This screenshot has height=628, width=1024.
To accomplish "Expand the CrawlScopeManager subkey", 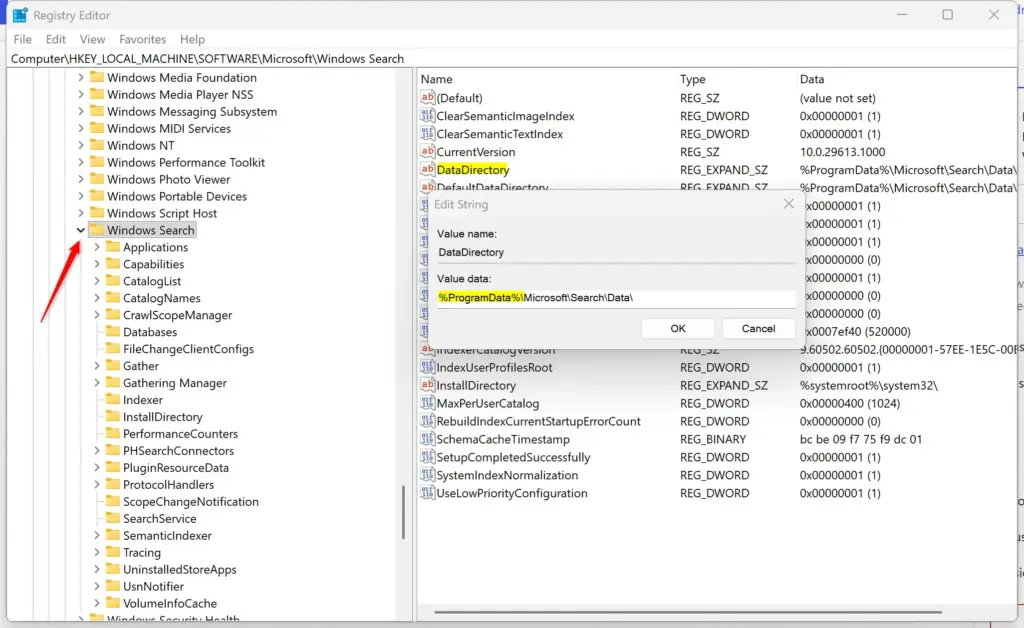I will click(97, 315).
